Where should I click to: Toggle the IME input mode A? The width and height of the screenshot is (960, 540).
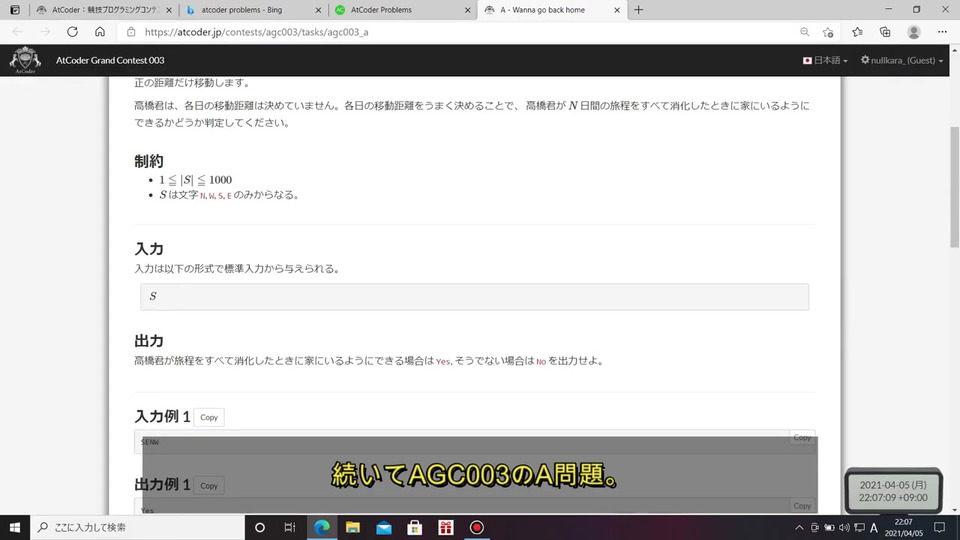(x=874, y=527)
